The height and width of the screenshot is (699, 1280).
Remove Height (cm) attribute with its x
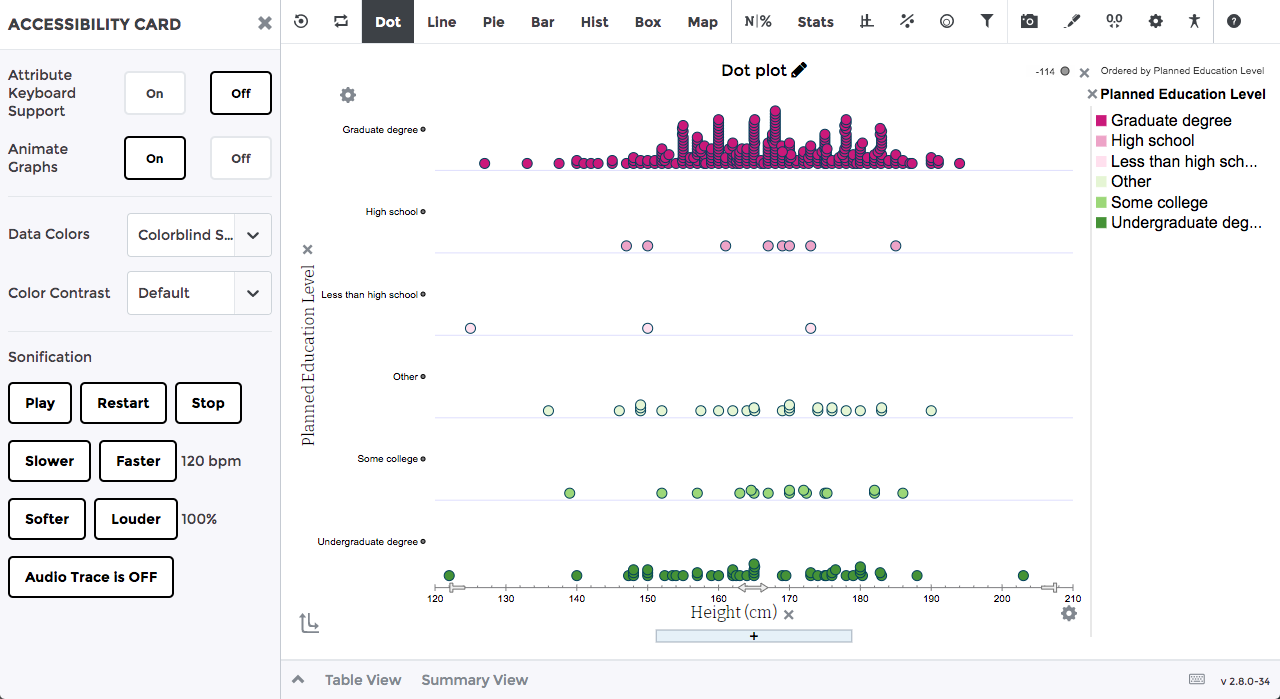pos(789,614)
